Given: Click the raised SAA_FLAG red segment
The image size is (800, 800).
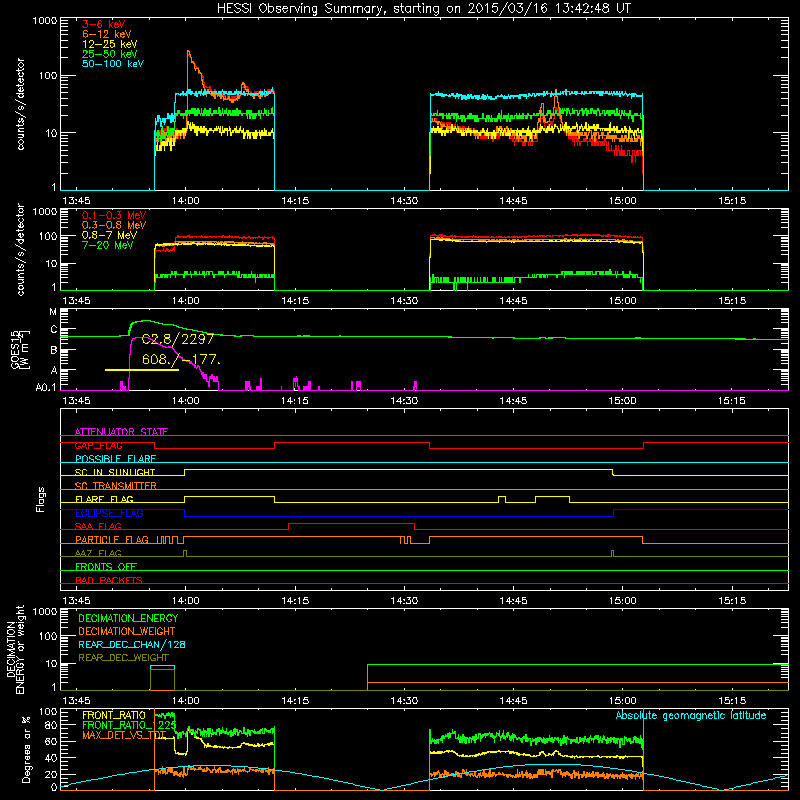Looking at the screenshot, I should [352, 523].
